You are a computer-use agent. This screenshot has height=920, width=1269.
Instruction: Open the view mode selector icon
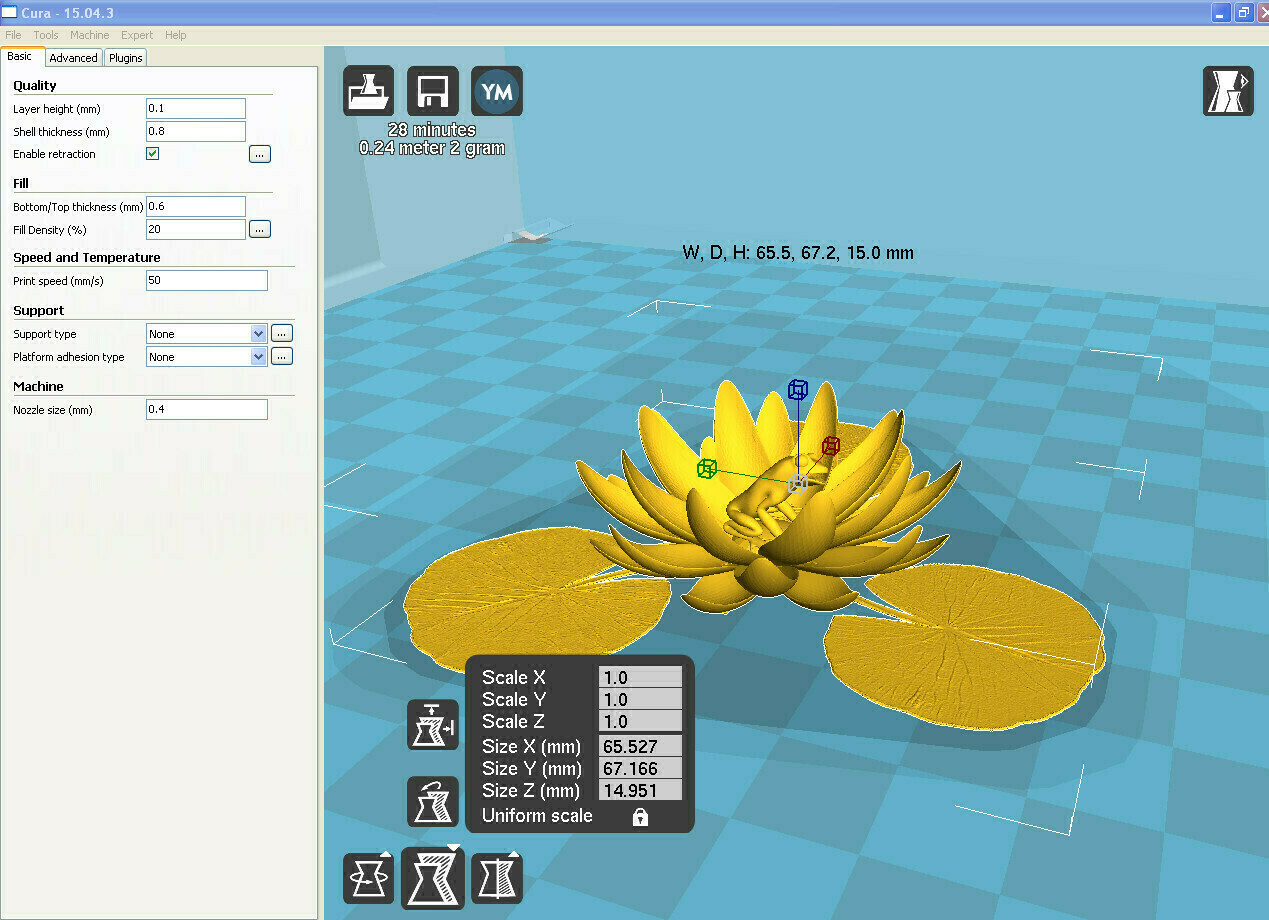tap(1227, 90)
